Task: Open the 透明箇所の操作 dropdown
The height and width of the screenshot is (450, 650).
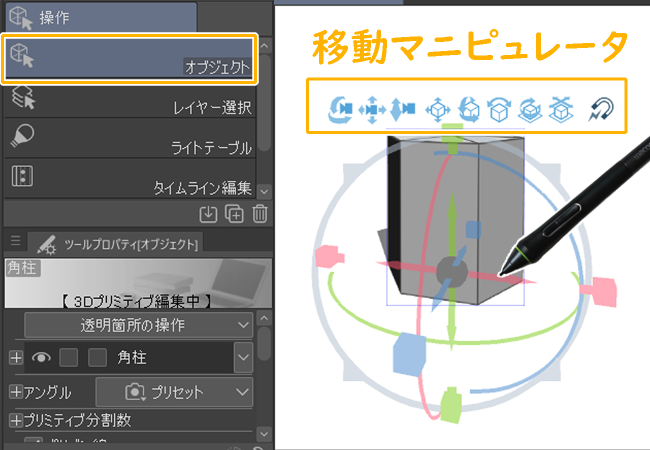Action: 138,325
